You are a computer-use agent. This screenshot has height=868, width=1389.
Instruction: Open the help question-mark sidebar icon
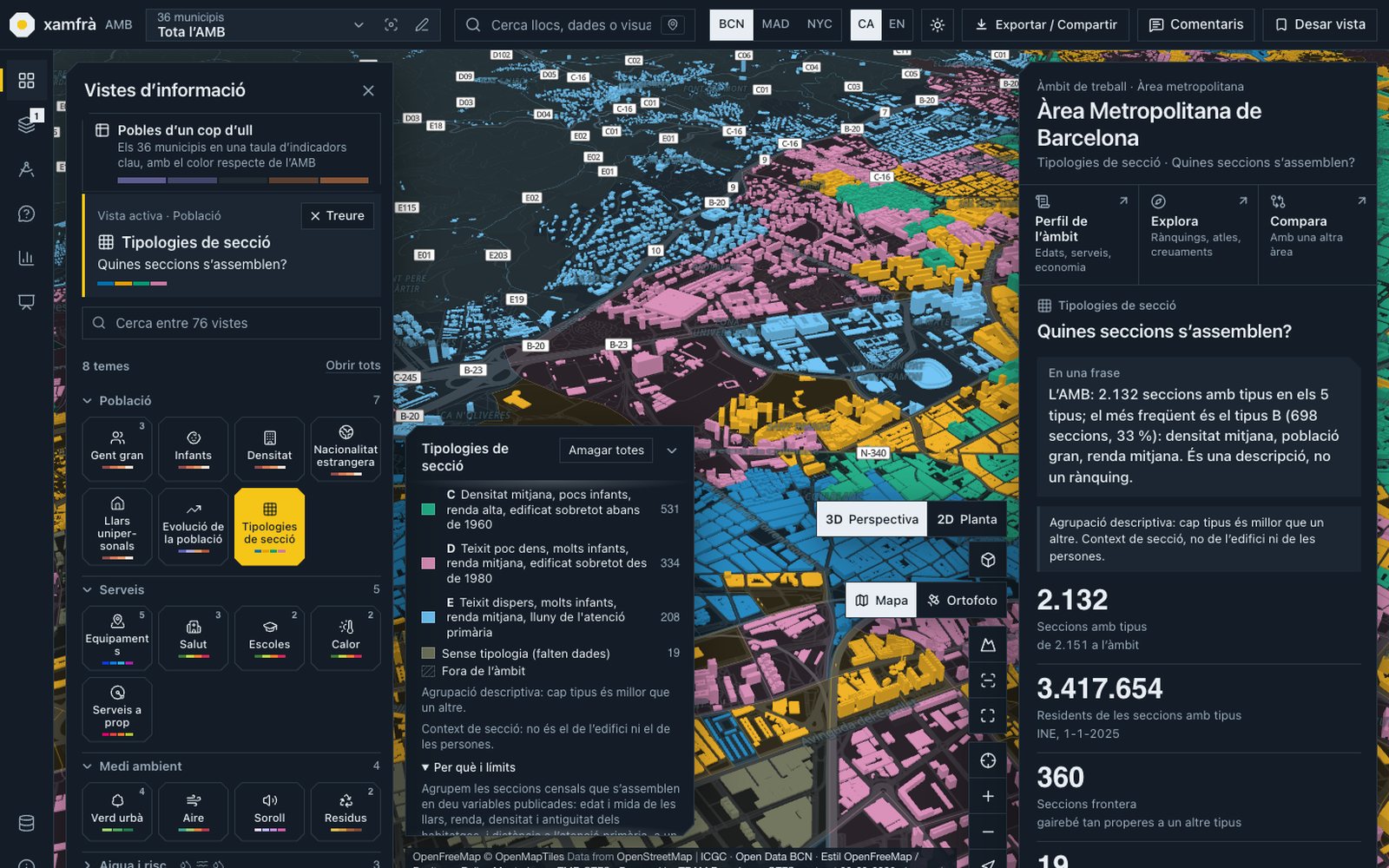point(26,214)
